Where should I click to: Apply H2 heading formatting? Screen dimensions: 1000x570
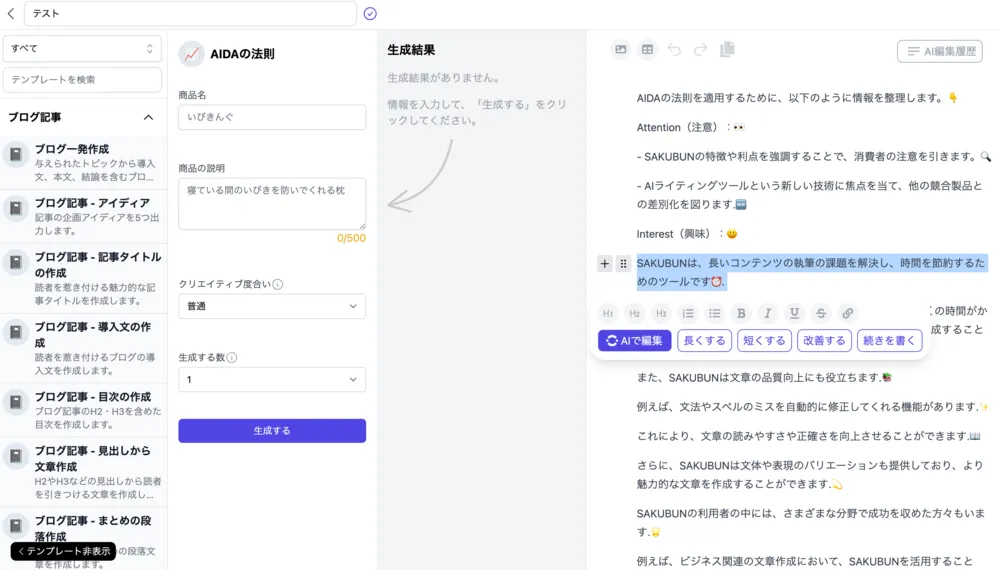635,313
